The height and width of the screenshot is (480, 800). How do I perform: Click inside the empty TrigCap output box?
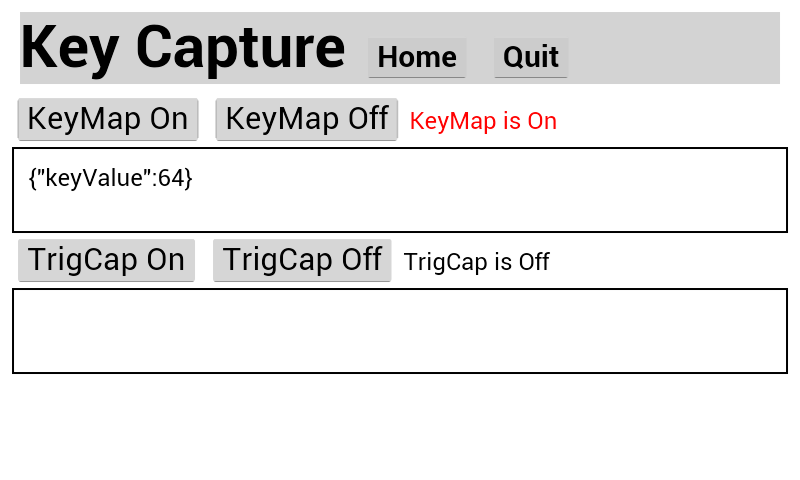[x=400, y=331]
